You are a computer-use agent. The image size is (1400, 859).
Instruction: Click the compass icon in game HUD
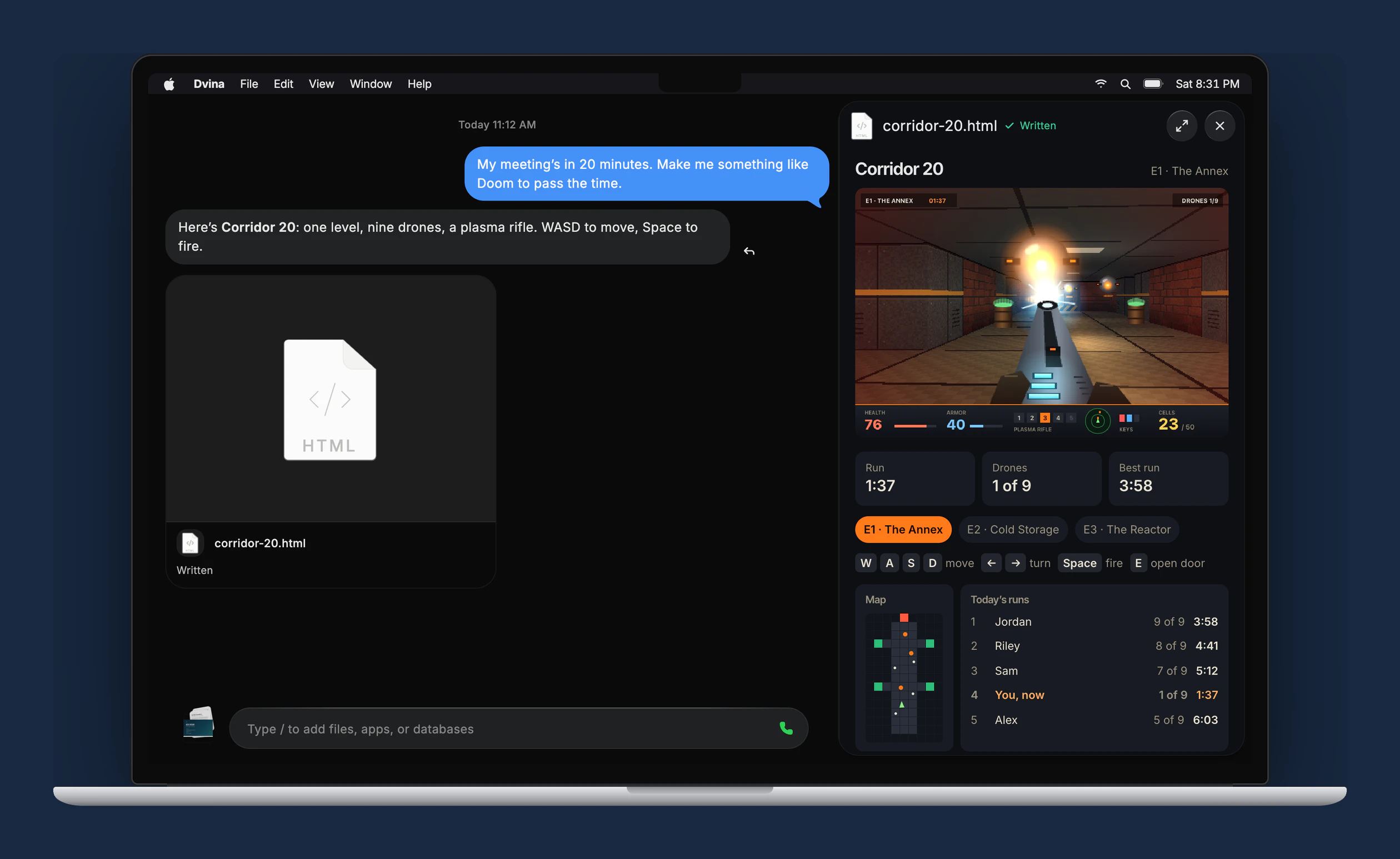(x=1098, y=421)
